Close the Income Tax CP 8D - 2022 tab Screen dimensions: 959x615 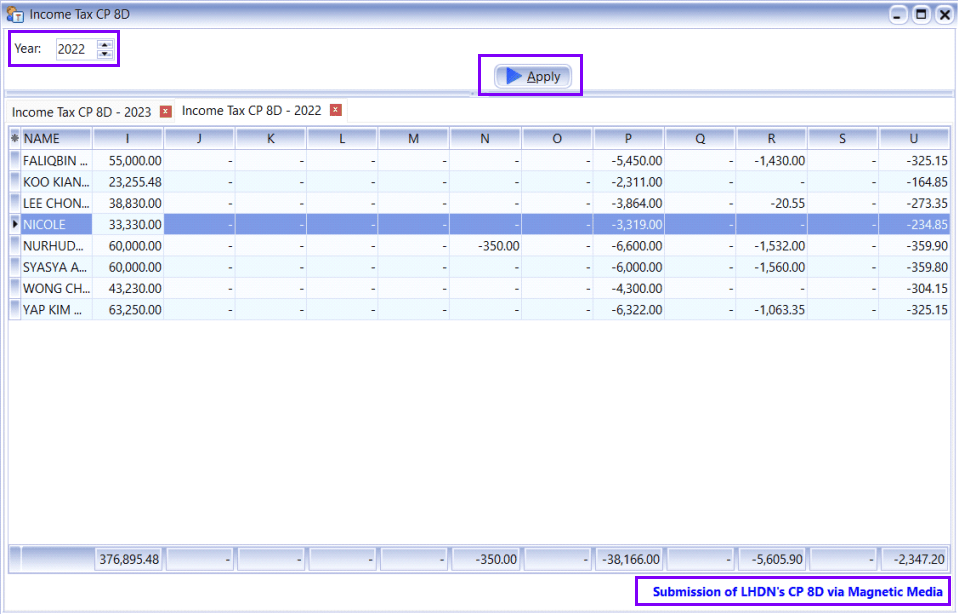[x=336, y=111]
